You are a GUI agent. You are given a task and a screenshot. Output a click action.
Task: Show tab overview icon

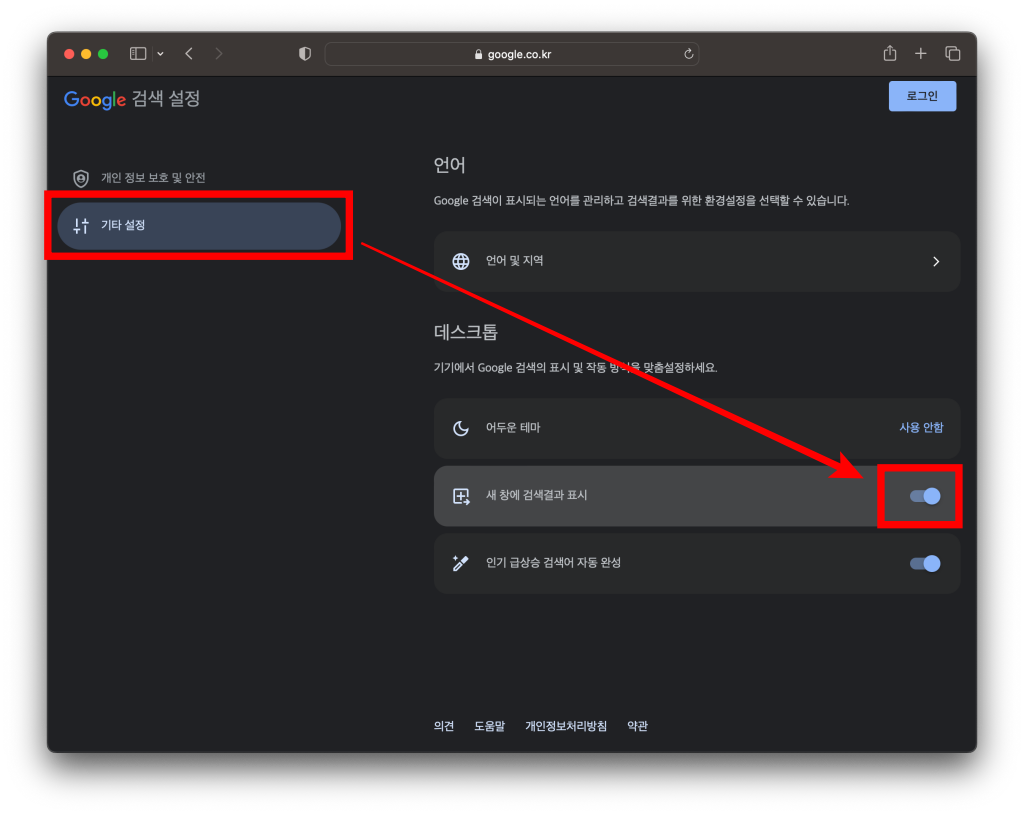coord(952,54)
